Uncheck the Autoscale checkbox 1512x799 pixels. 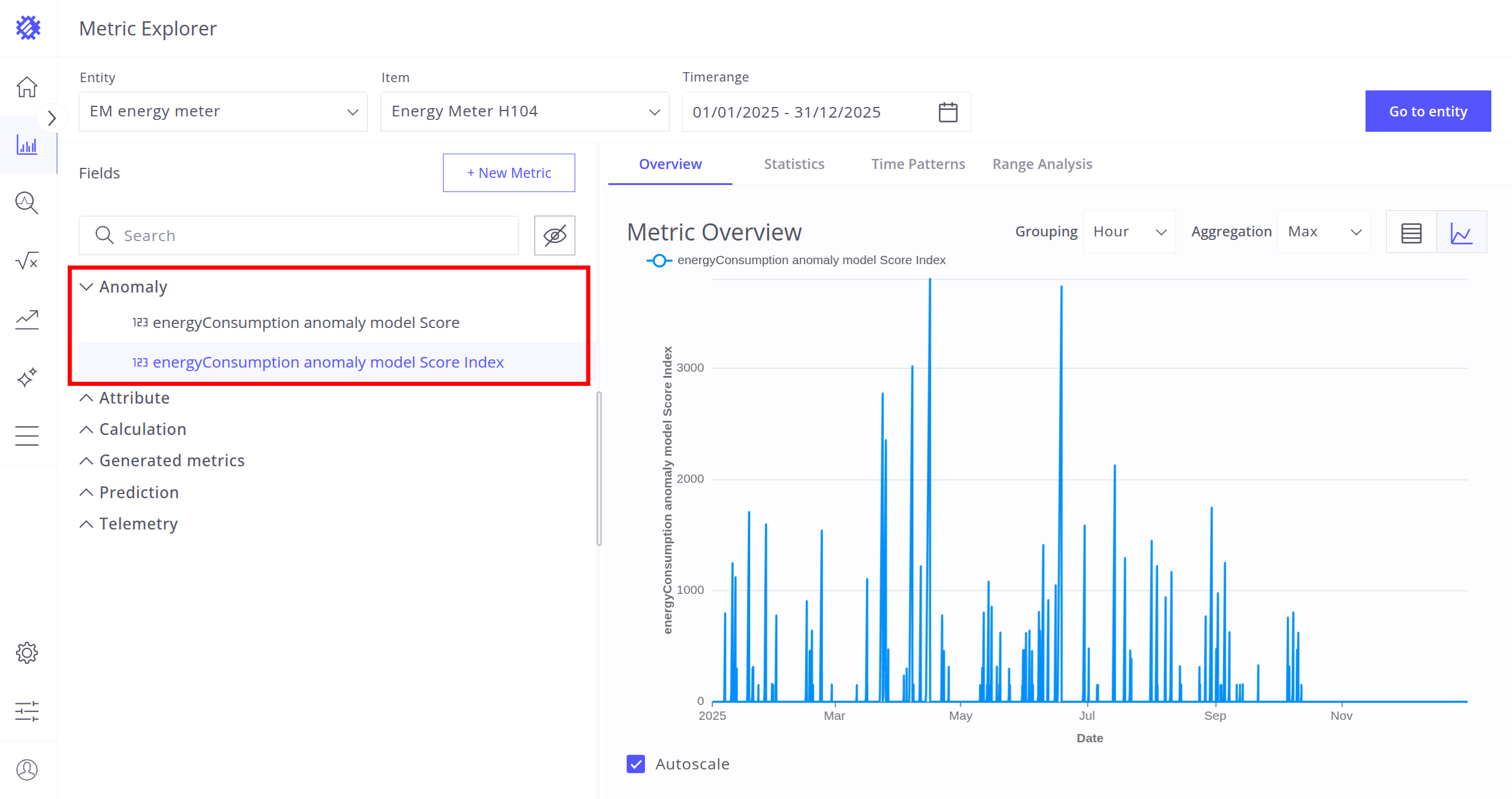[x=636, y=764]
